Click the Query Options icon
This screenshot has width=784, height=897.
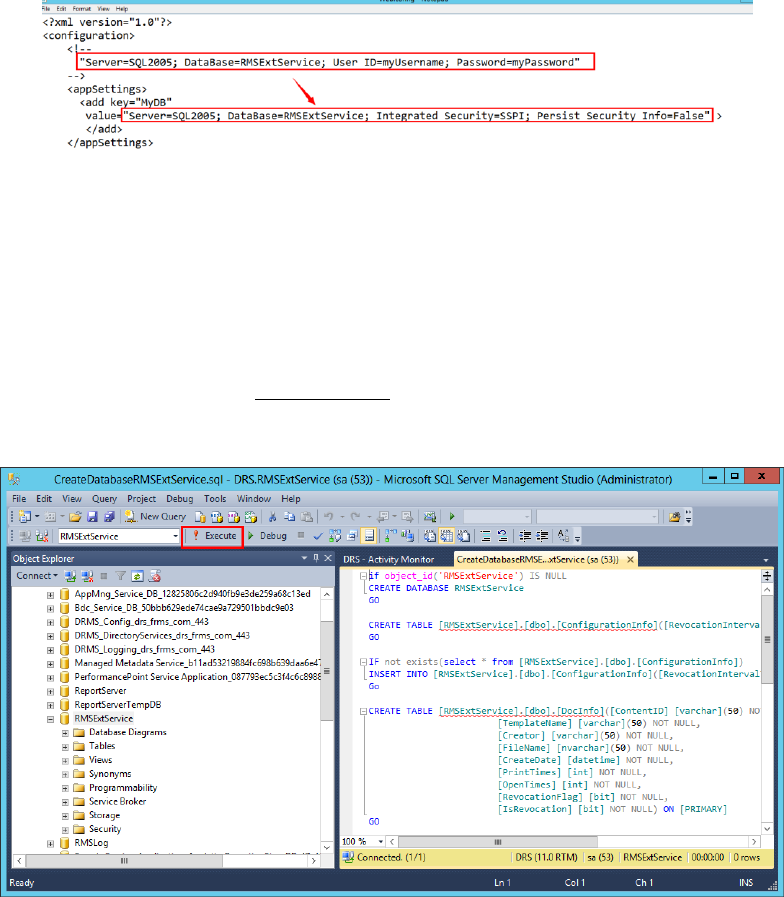coord(352,536)
